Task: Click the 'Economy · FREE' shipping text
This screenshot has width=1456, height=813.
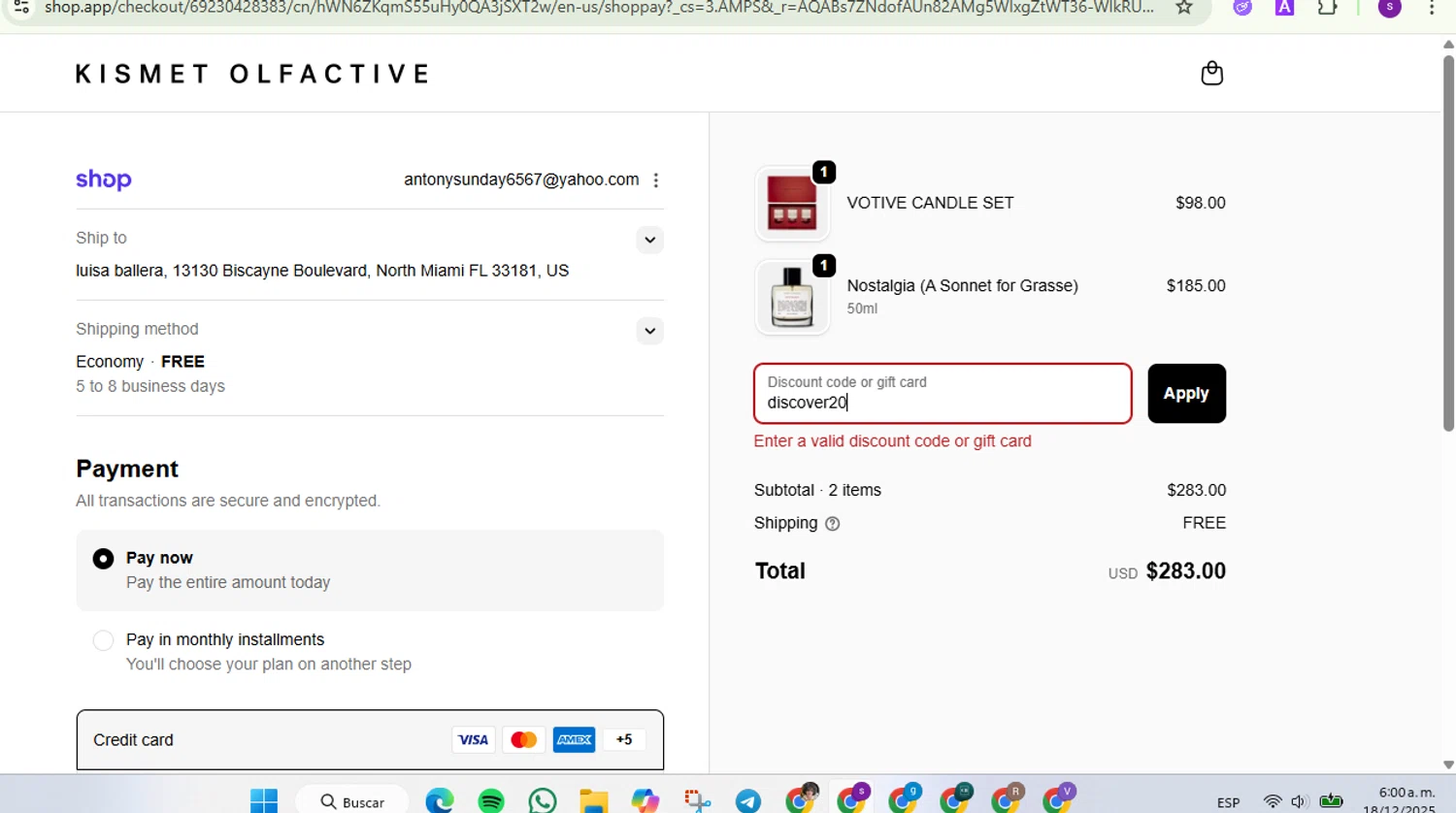Action: (x=140, y=362)
